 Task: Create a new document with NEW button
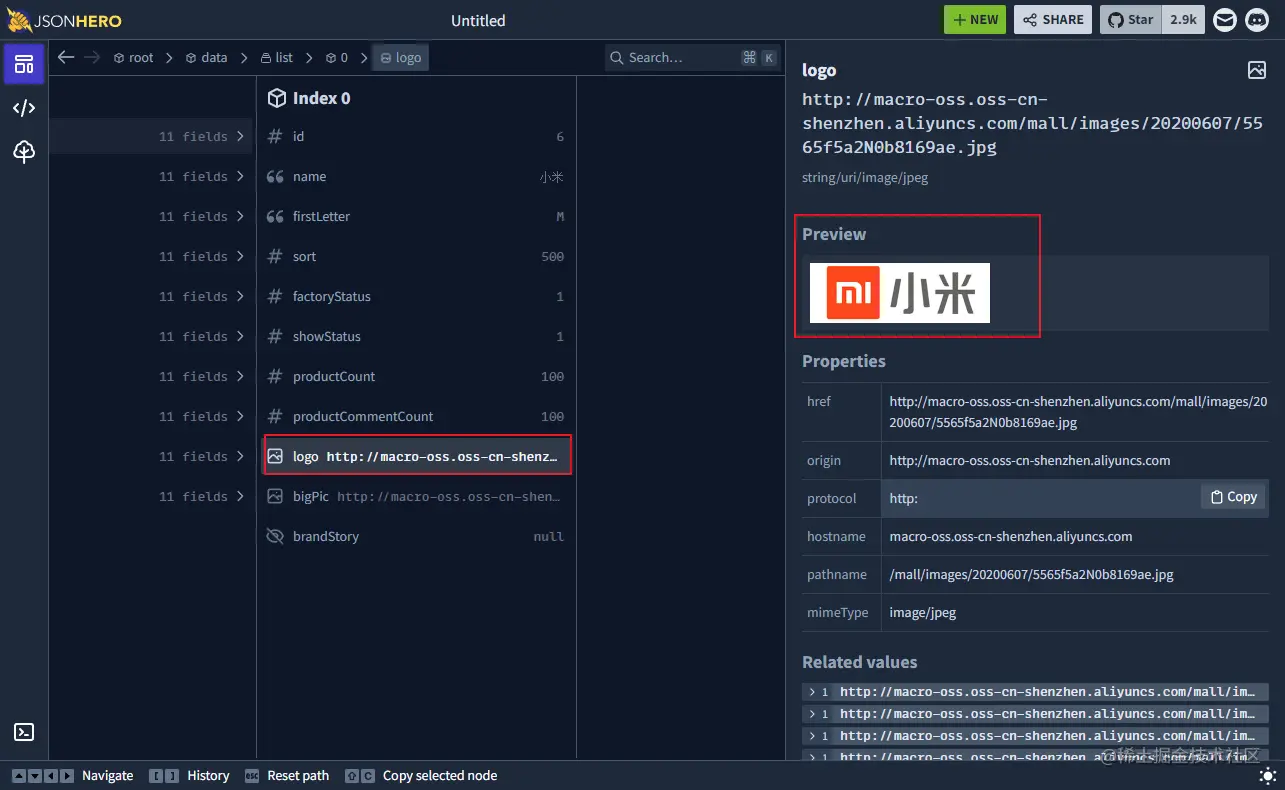pyautogui.click(x=975, y=20)
